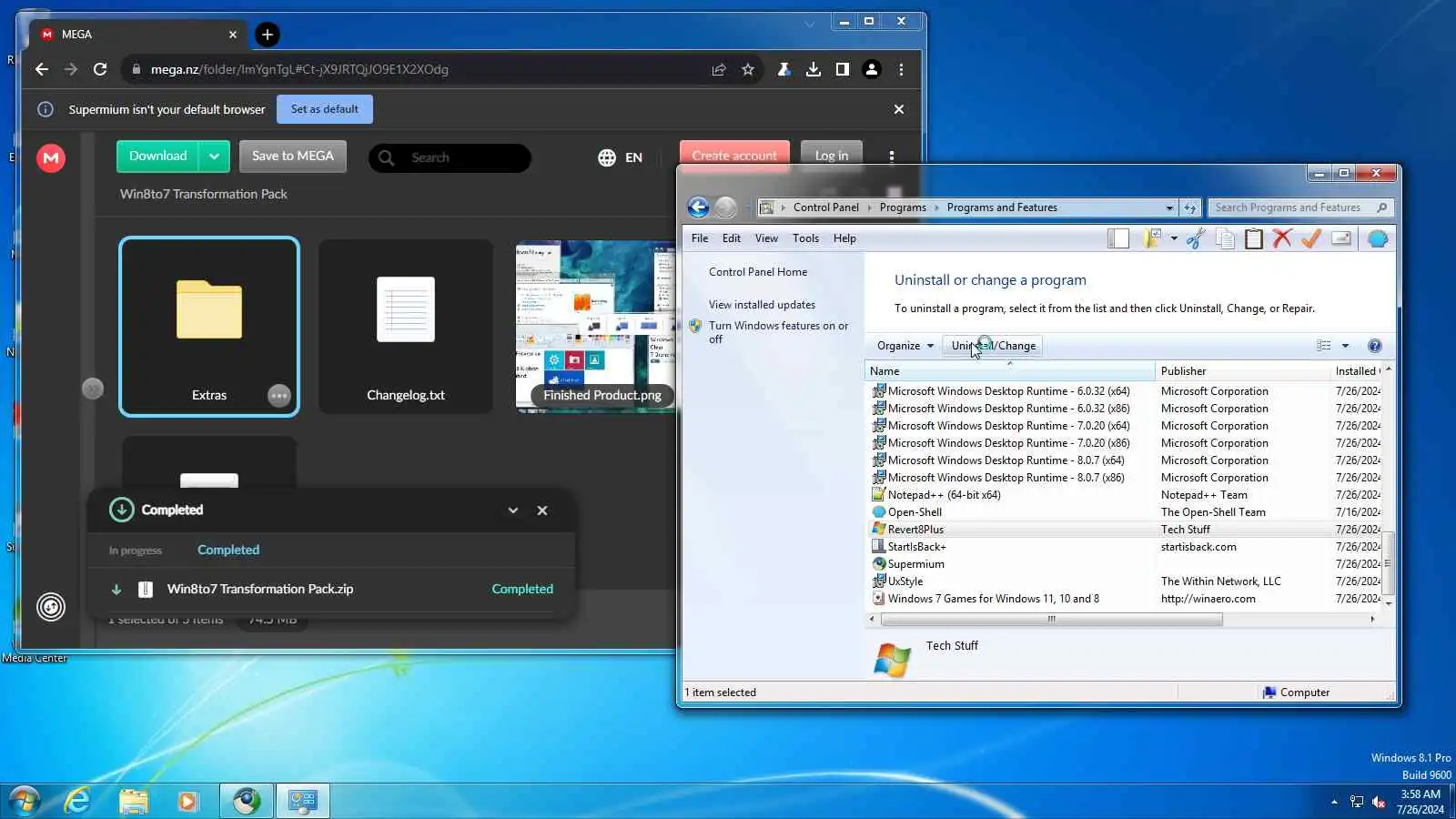This screenshot has height=819, width=1456.
Task: Click View installed updates link
Action: coord(762,305)
